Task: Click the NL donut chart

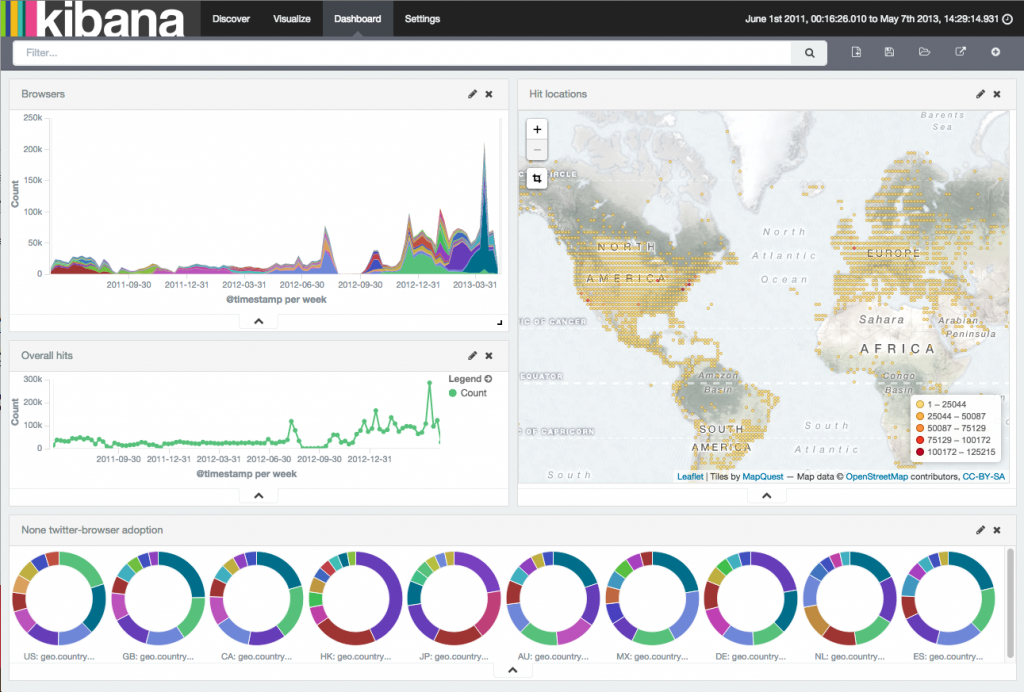Action: 850,598
